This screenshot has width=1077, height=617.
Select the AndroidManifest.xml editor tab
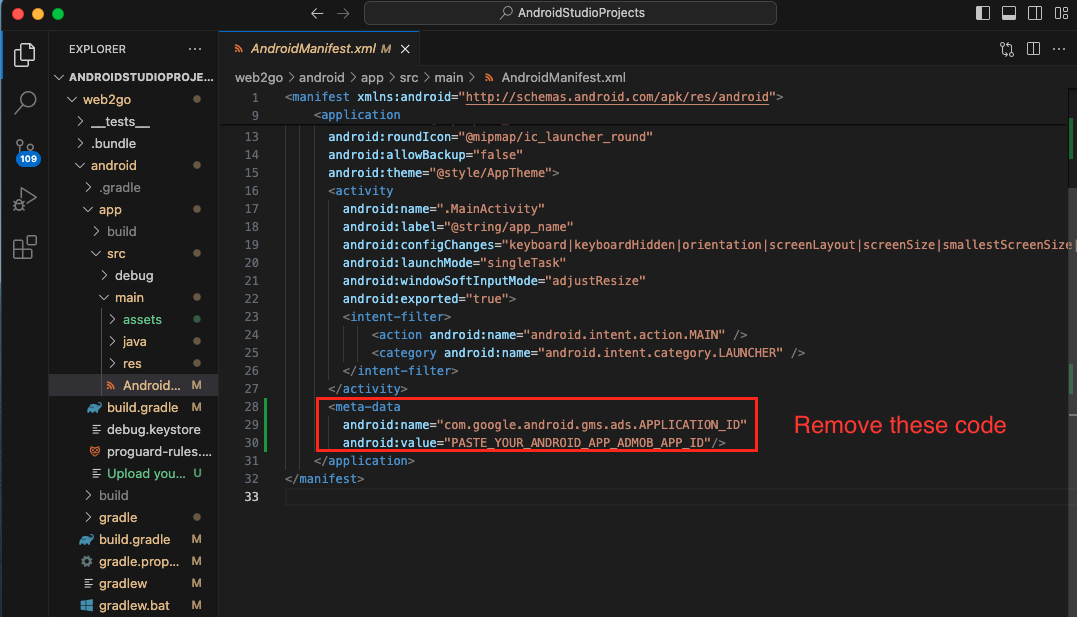(x=313, y=48)
